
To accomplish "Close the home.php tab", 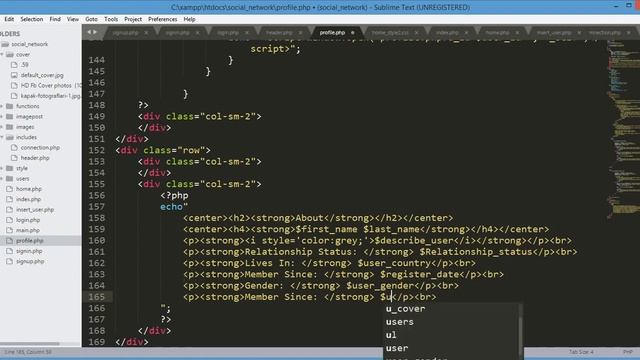I will tap(517, 33).
